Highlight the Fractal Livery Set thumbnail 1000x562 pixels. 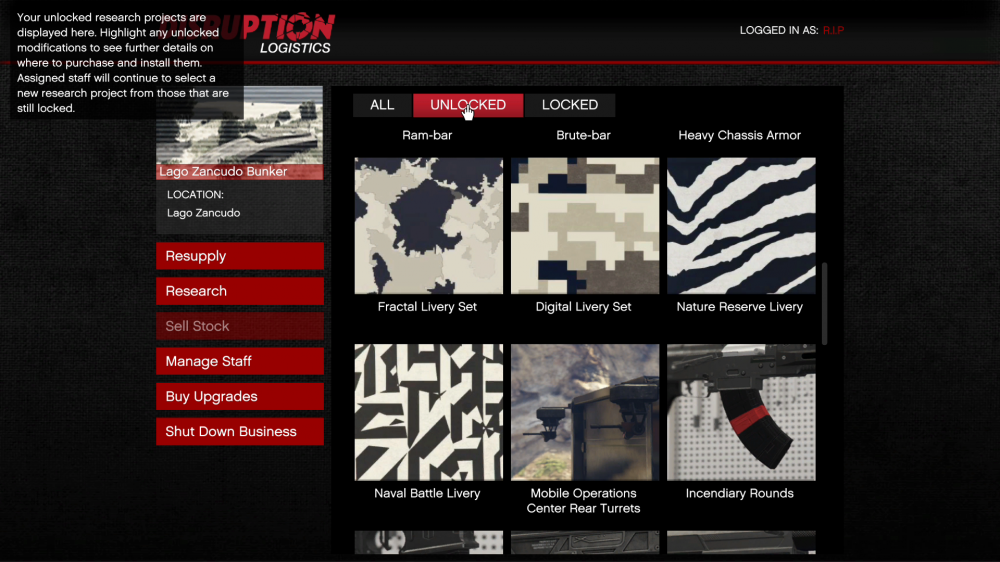point(429,226)
